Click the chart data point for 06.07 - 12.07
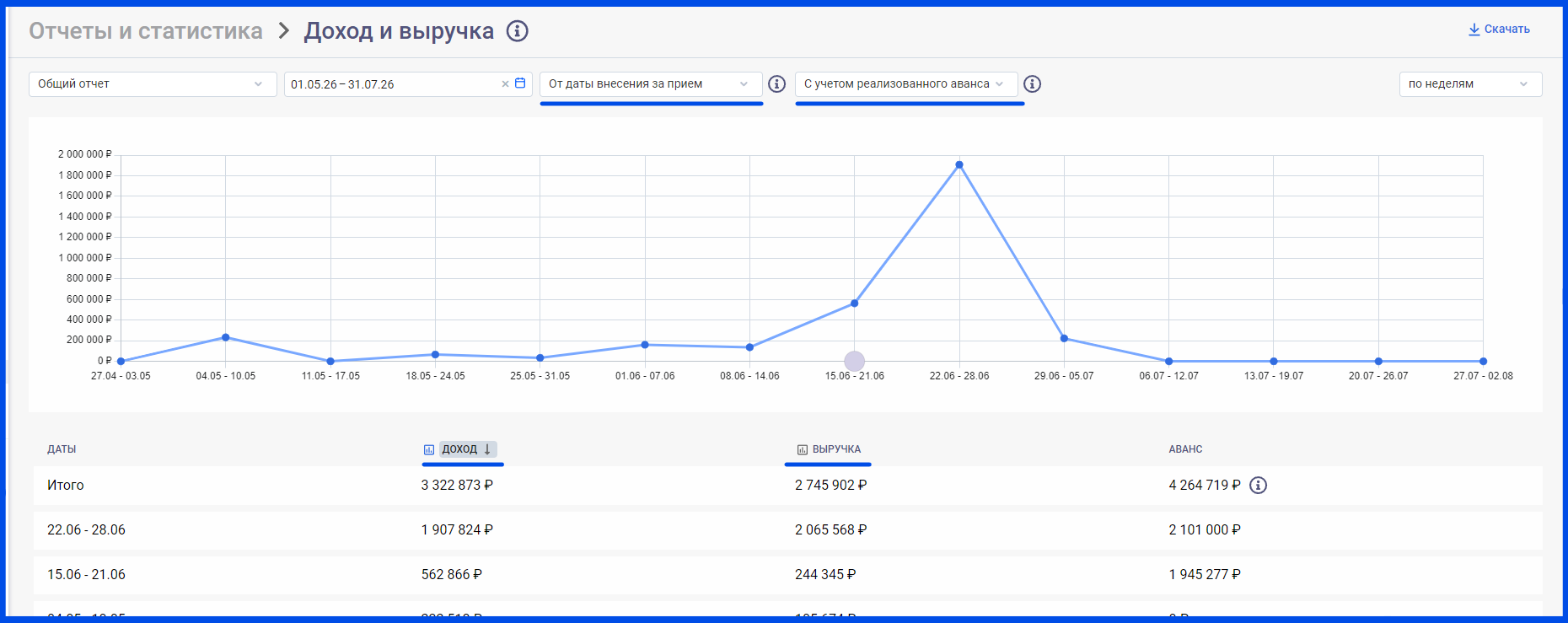 [1168, 362]
